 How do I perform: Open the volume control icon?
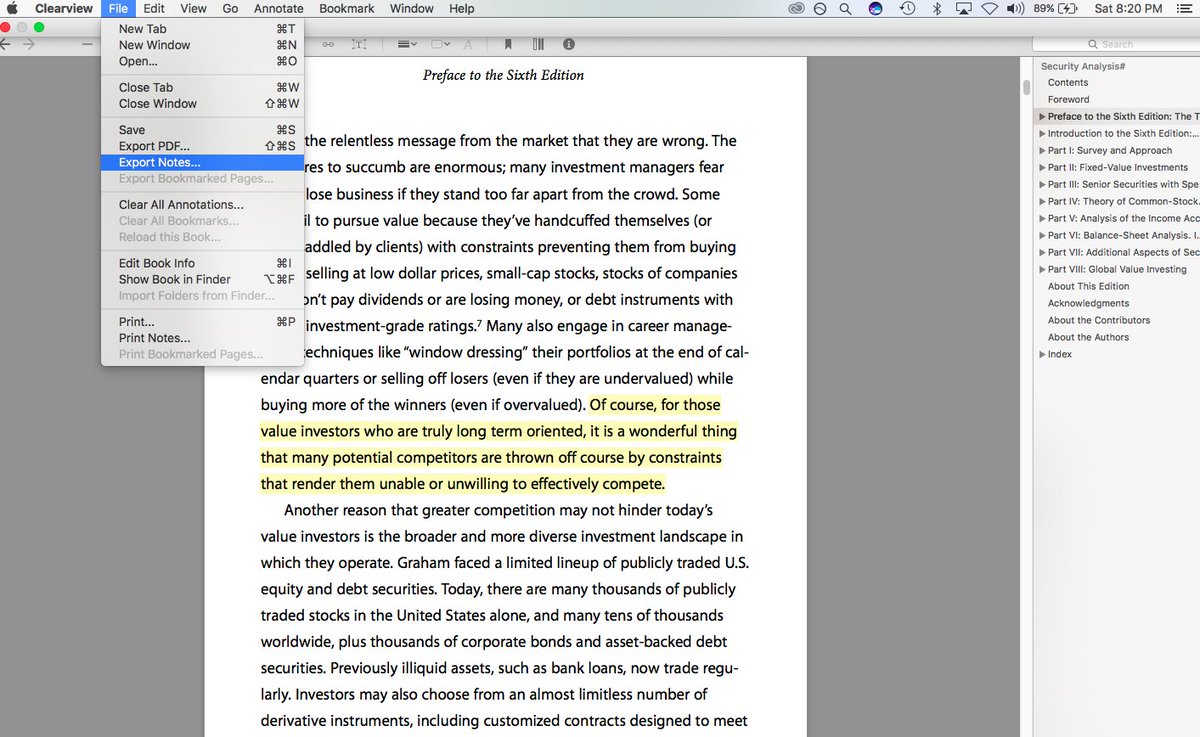click(1016, 8)
